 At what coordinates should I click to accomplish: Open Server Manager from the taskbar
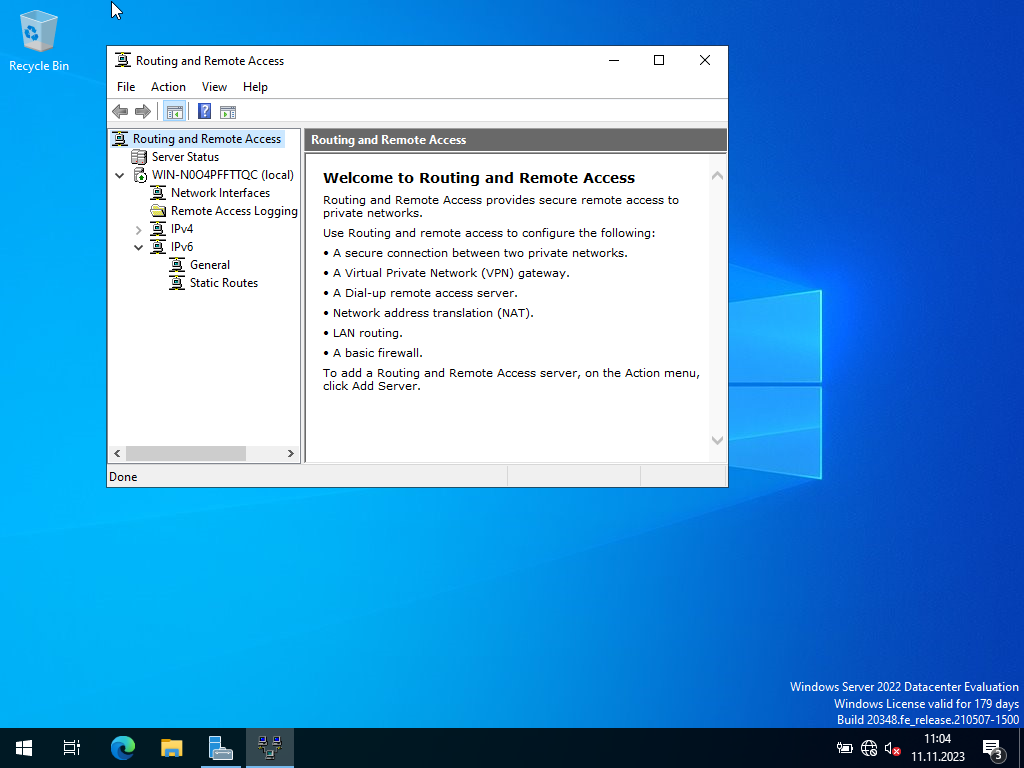click(x=221, y=748)
